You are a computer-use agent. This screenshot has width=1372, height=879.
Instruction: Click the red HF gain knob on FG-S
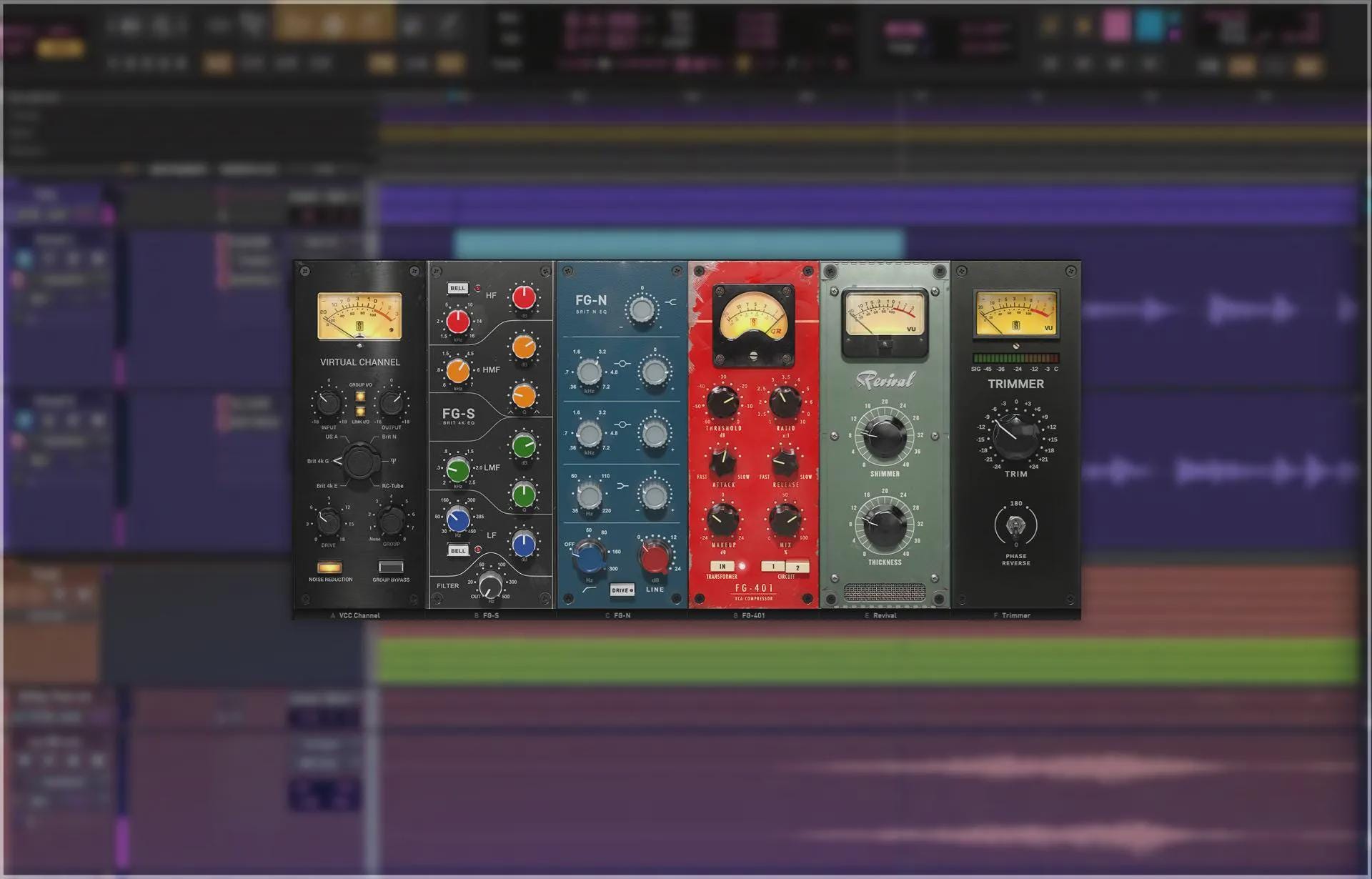pos(524,297)
